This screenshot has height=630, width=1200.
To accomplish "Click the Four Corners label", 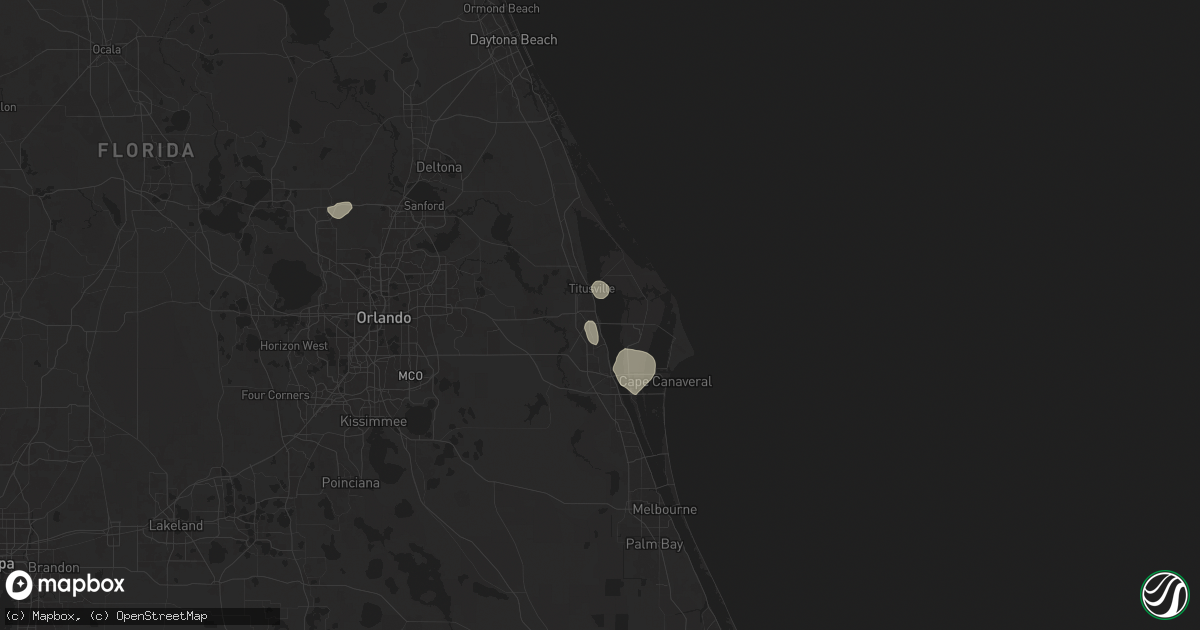I will click(x=275, y=395).
